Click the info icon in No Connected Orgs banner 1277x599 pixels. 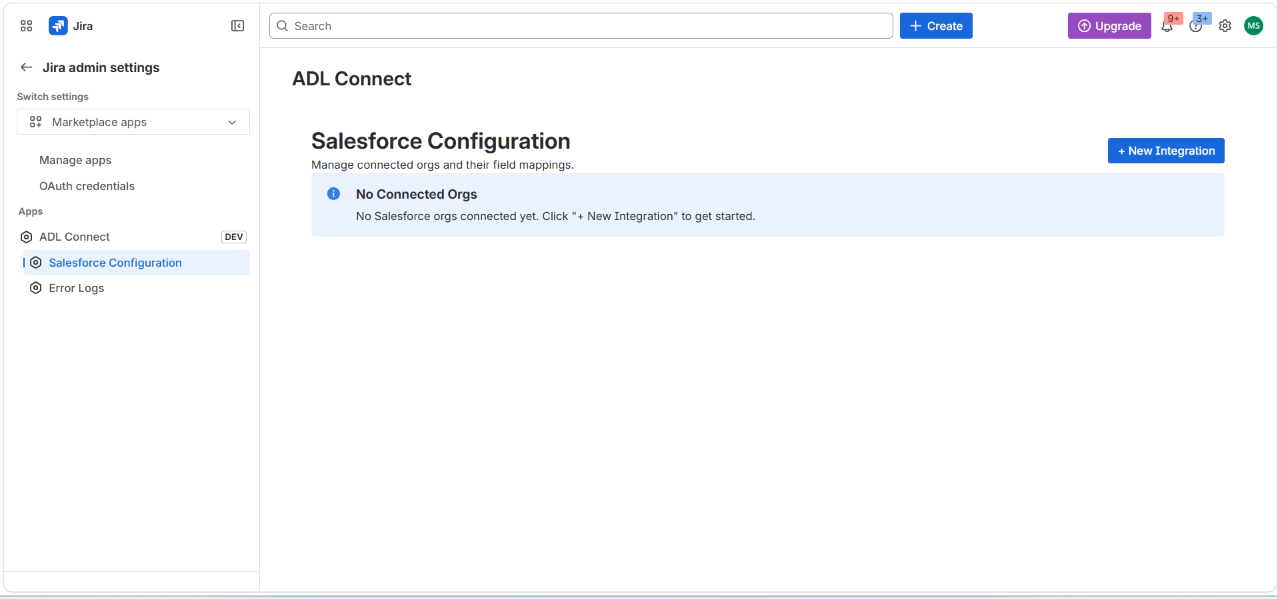(x=334, y=194)
